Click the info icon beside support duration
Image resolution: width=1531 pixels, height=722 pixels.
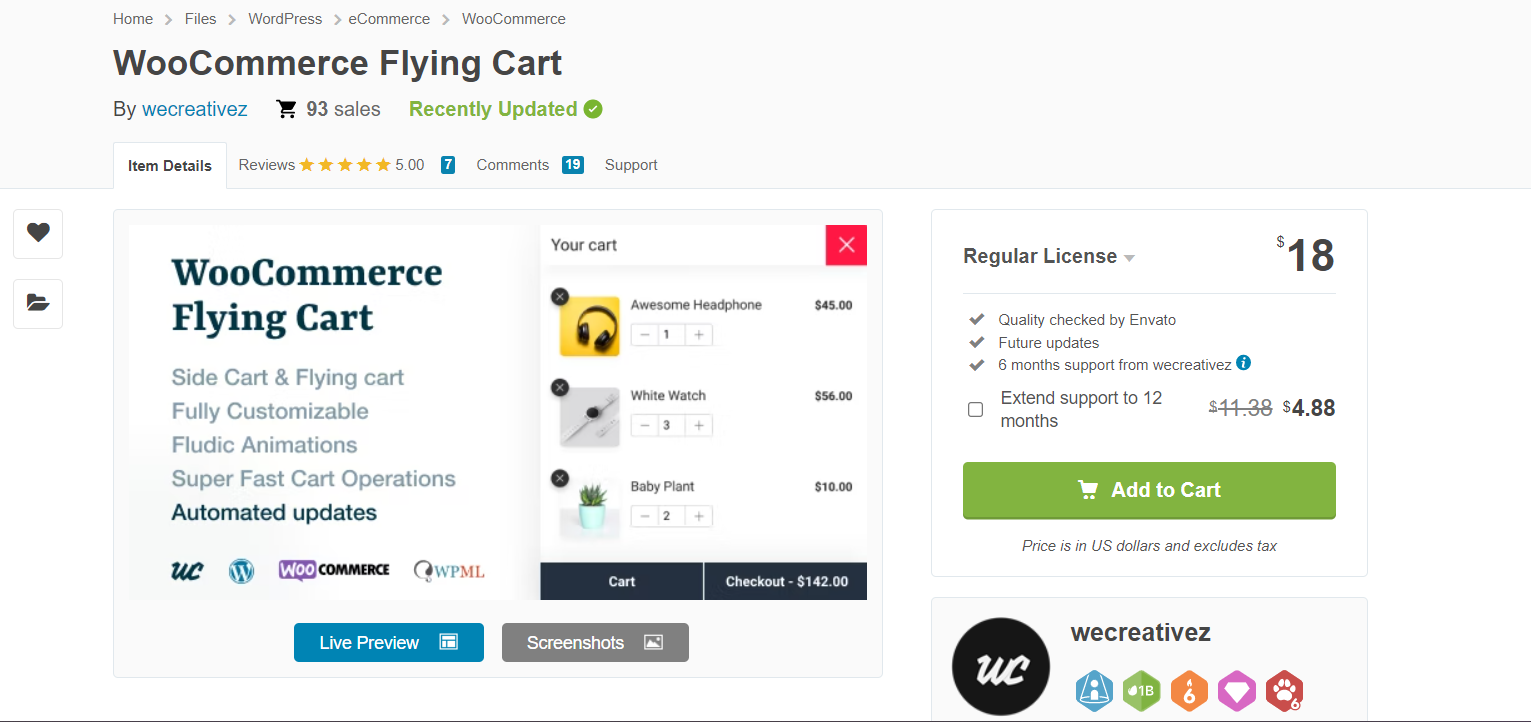point(1243,363)
